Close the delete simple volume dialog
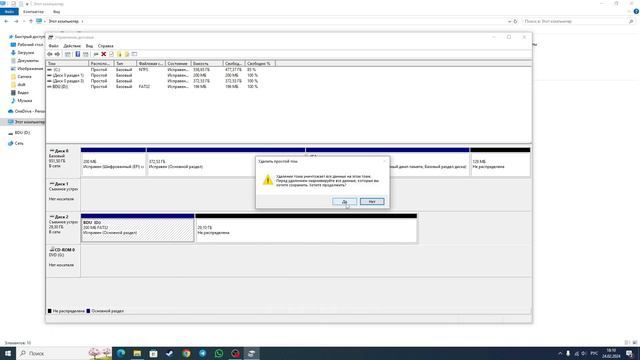The width and height of the screenshot is (640, 360). click(384, 161)
